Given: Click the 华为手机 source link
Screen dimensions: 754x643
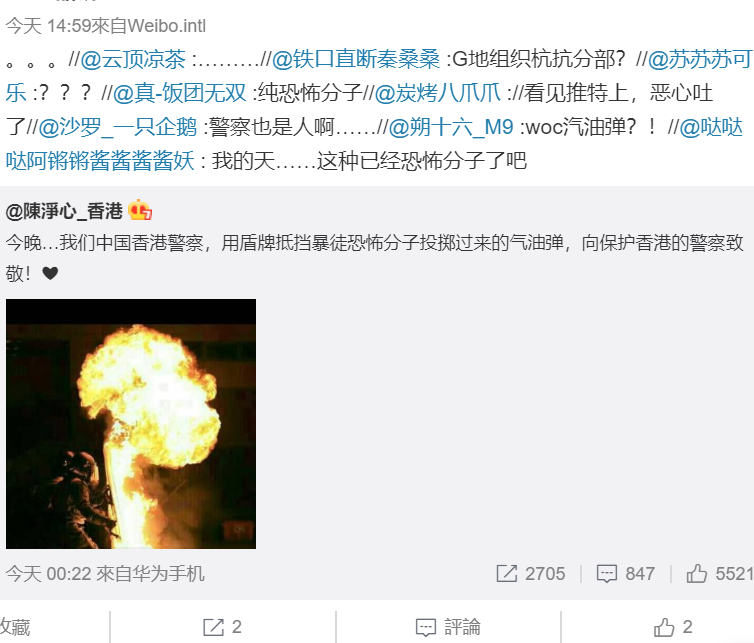Looking at the screenshot, I should (168, 574).
